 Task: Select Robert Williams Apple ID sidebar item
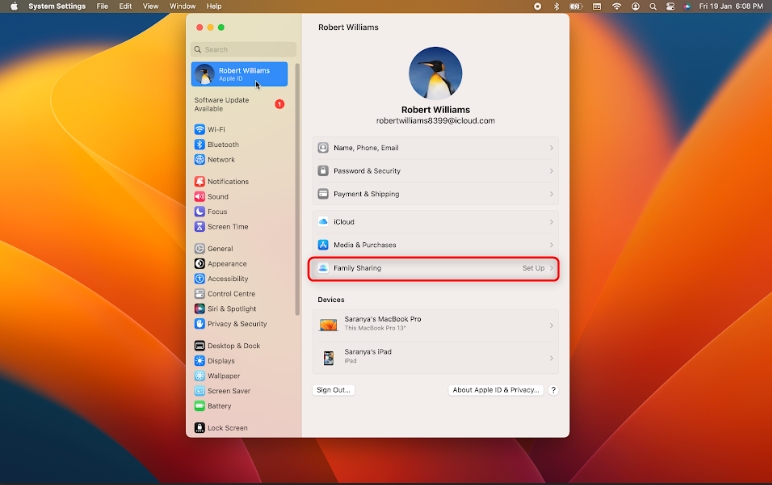239,74
